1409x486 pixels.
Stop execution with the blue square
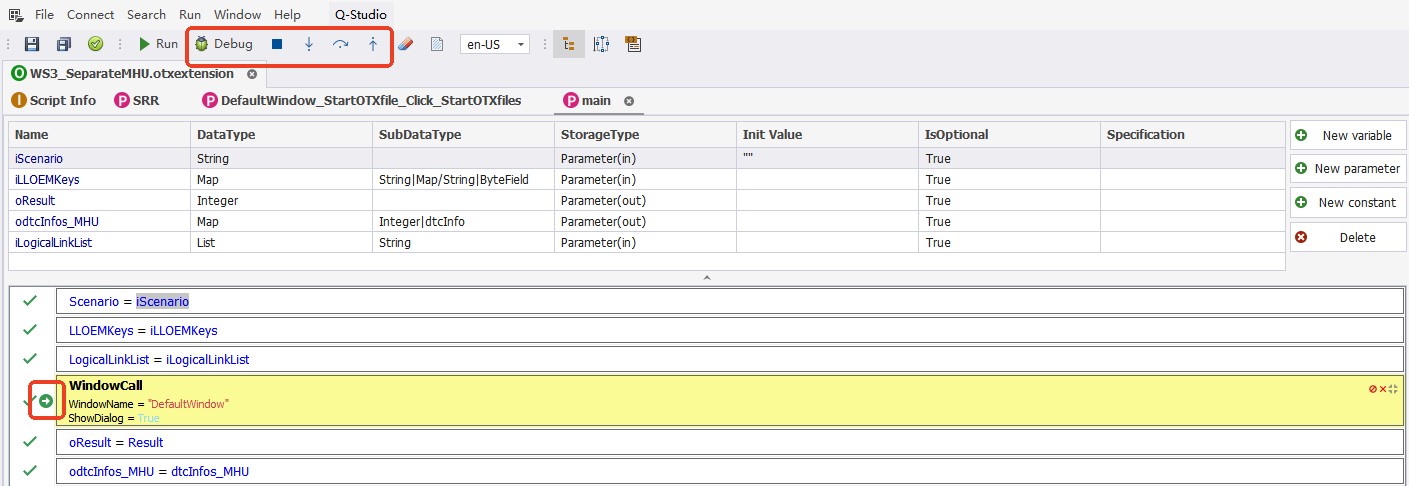(277, 44)
